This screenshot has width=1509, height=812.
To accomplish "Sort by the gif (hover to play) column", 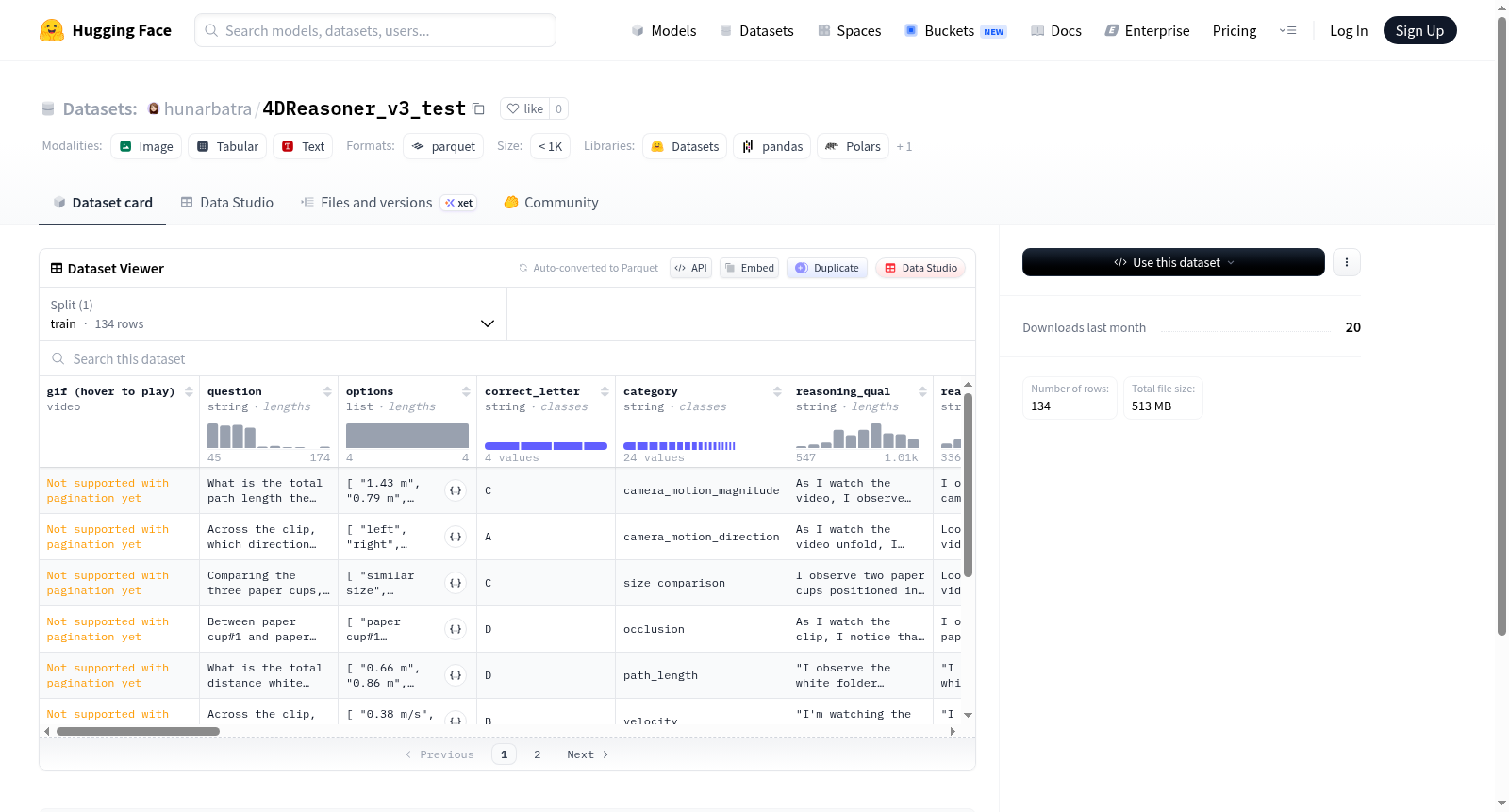I will [x=189, y=391].
